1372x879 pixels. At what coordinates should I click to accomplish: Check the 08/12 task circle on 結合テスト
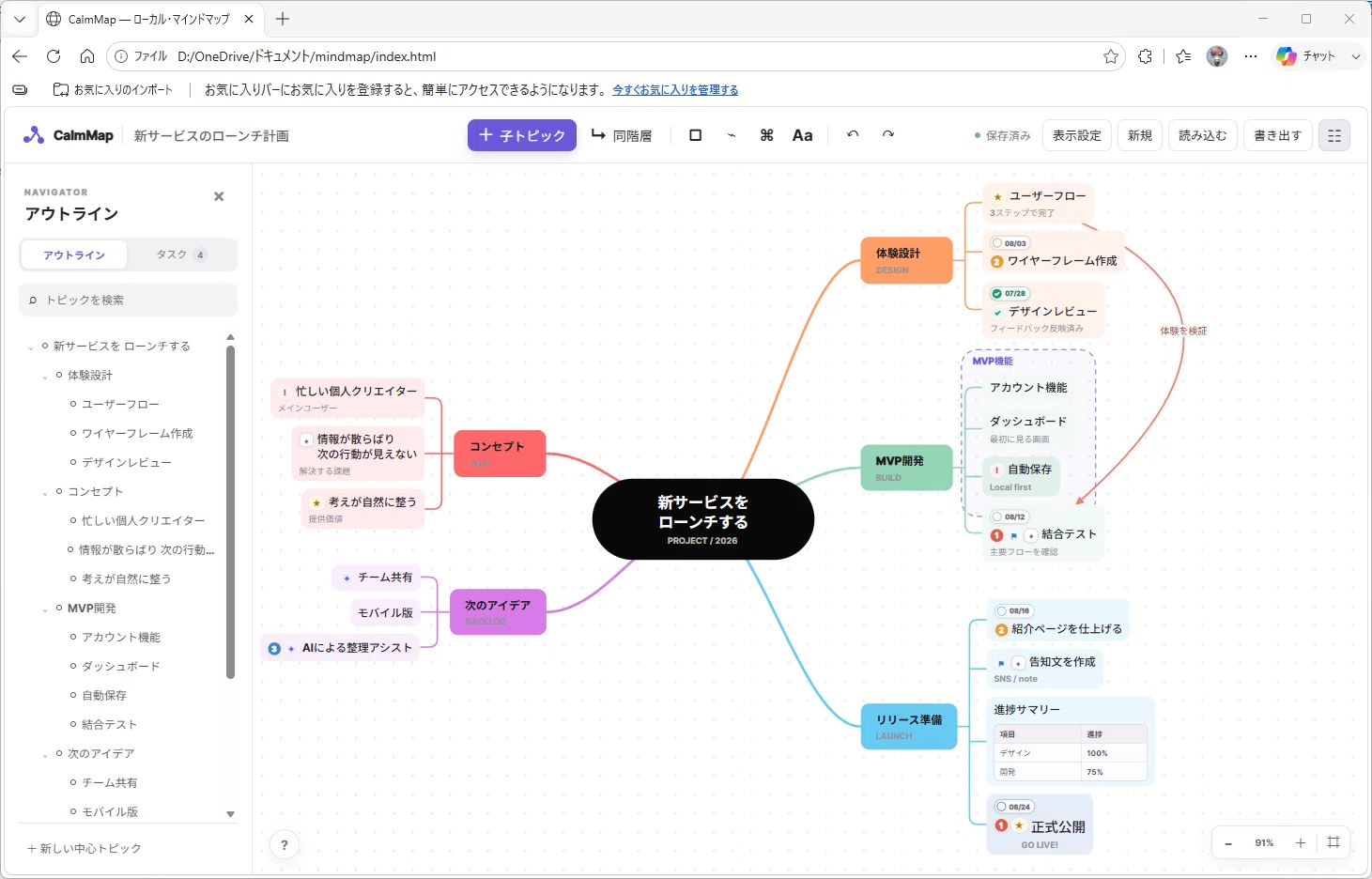tap(997, 517)
